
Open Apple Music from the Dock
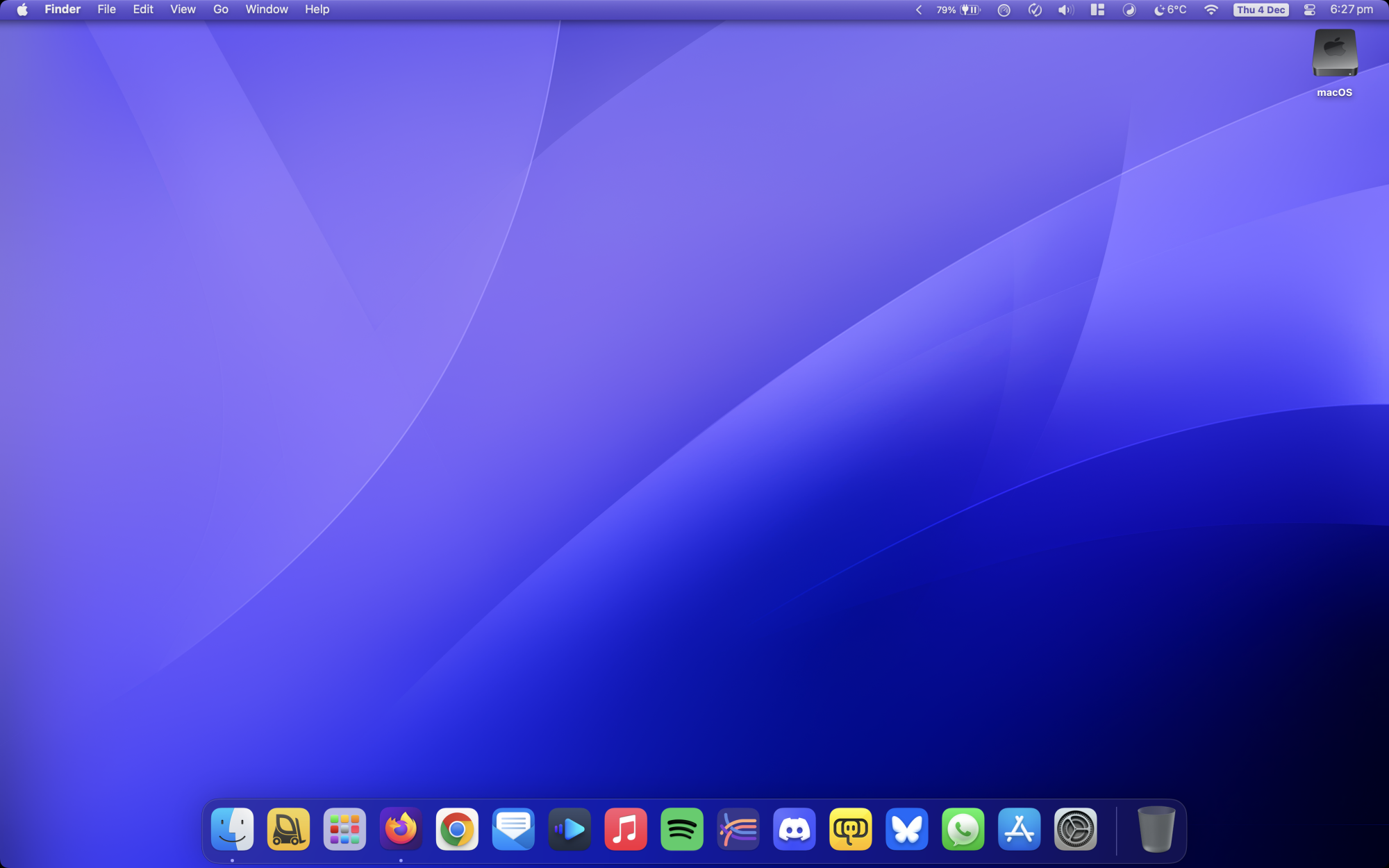click(625, 828)
